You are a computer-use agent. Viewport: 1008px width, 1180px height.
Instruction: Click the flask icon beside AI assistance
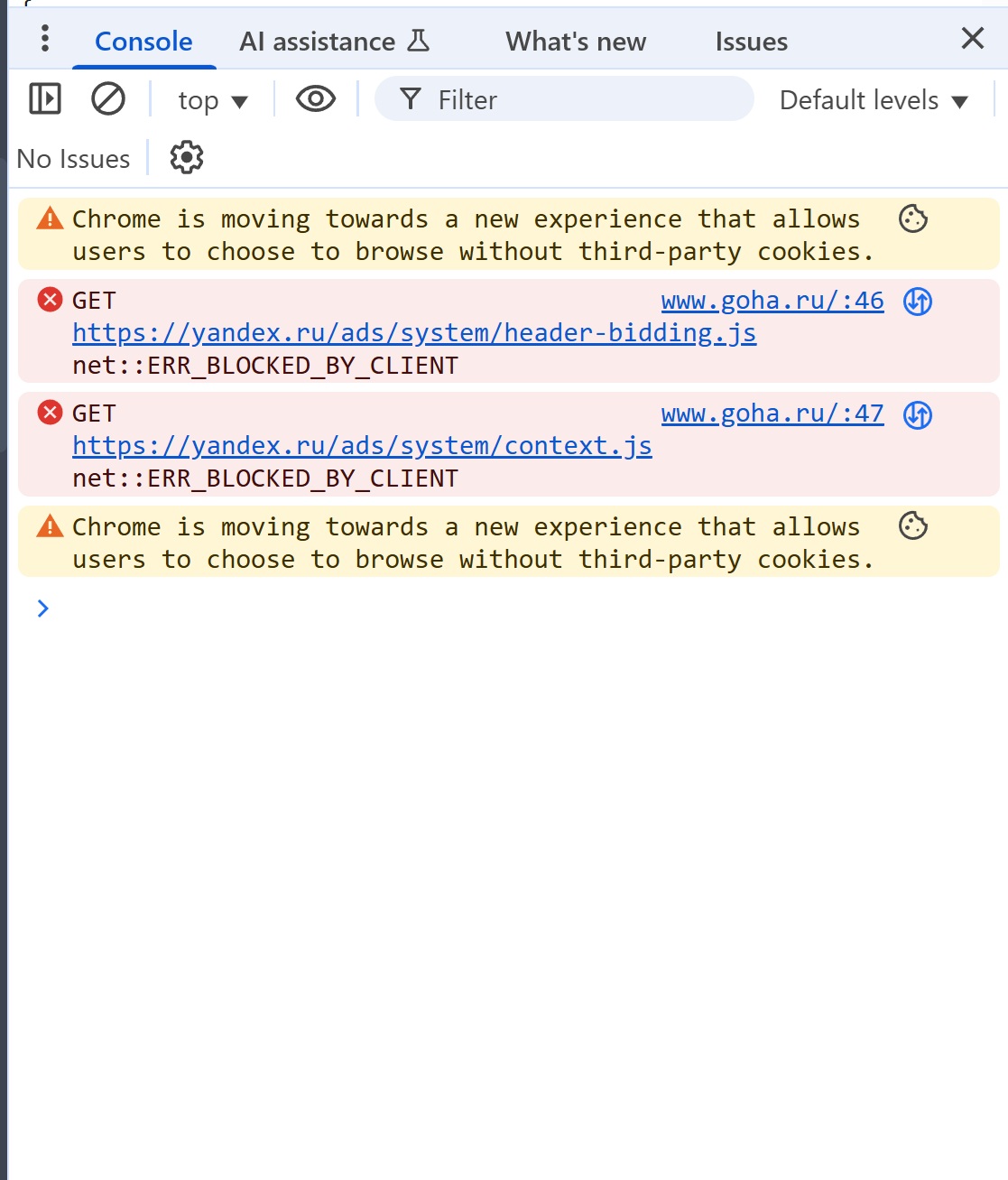click(x=419, y=41)
